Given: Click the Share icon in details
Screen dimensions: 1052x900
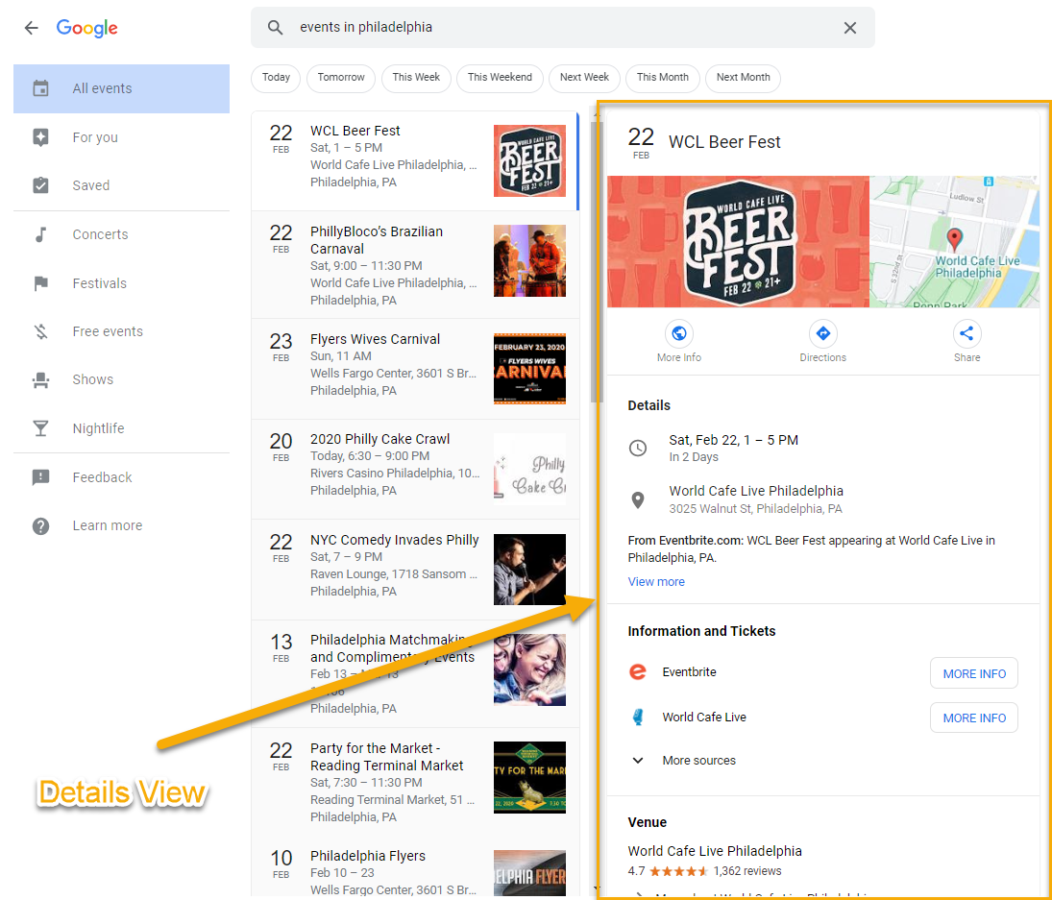Looking at the screenshot, I should (966, 334).
